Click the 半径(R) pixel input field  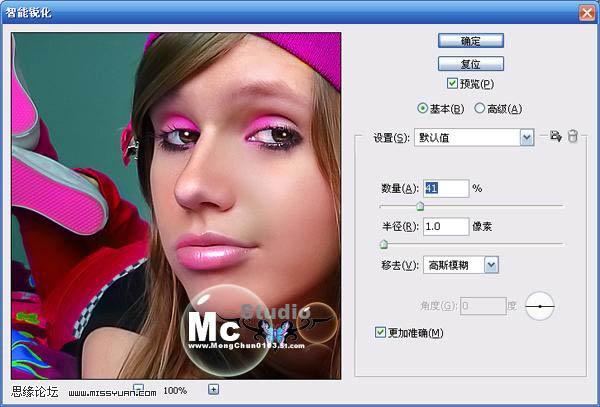point(445,227)
